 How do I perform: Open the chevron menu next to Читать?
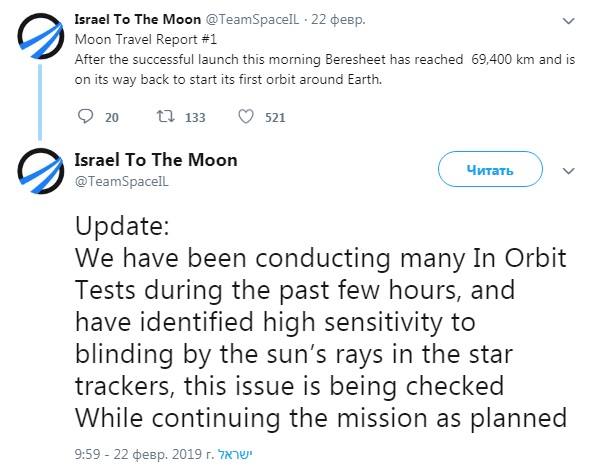point(569,171)
